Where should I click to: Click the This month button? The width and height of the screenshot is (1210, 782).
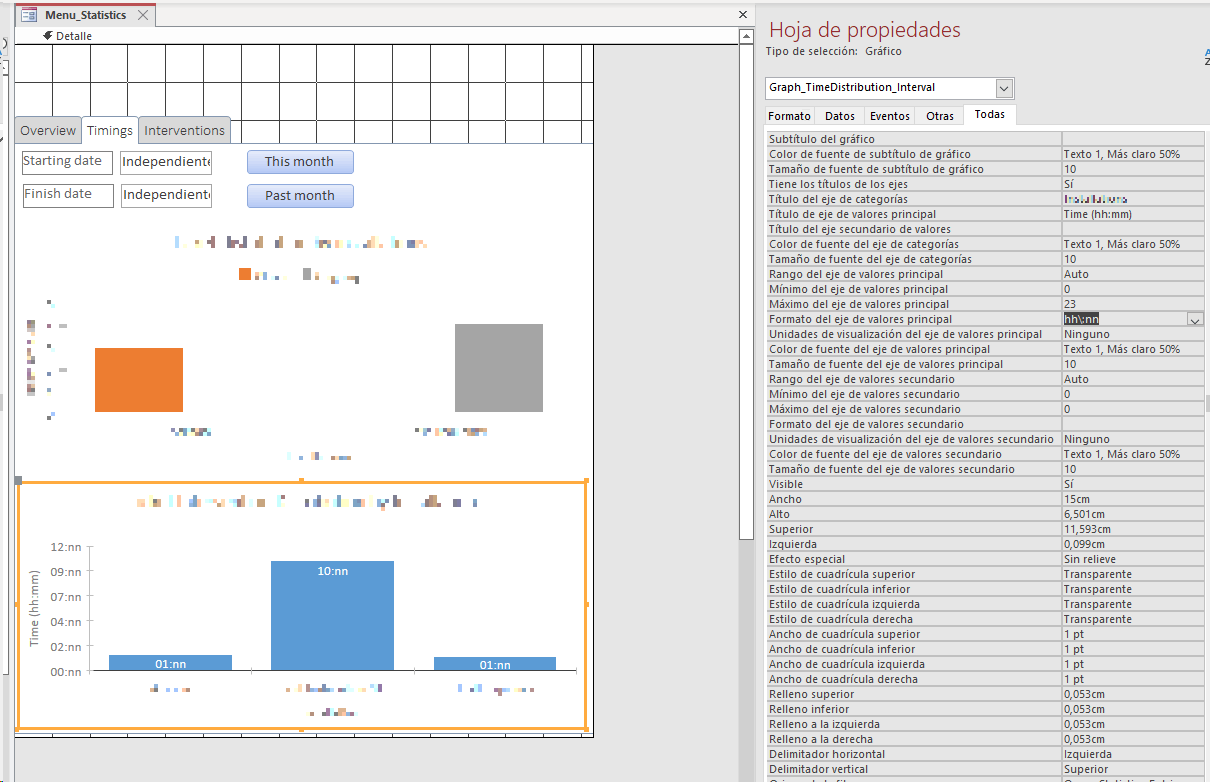(x=300, y=162)
